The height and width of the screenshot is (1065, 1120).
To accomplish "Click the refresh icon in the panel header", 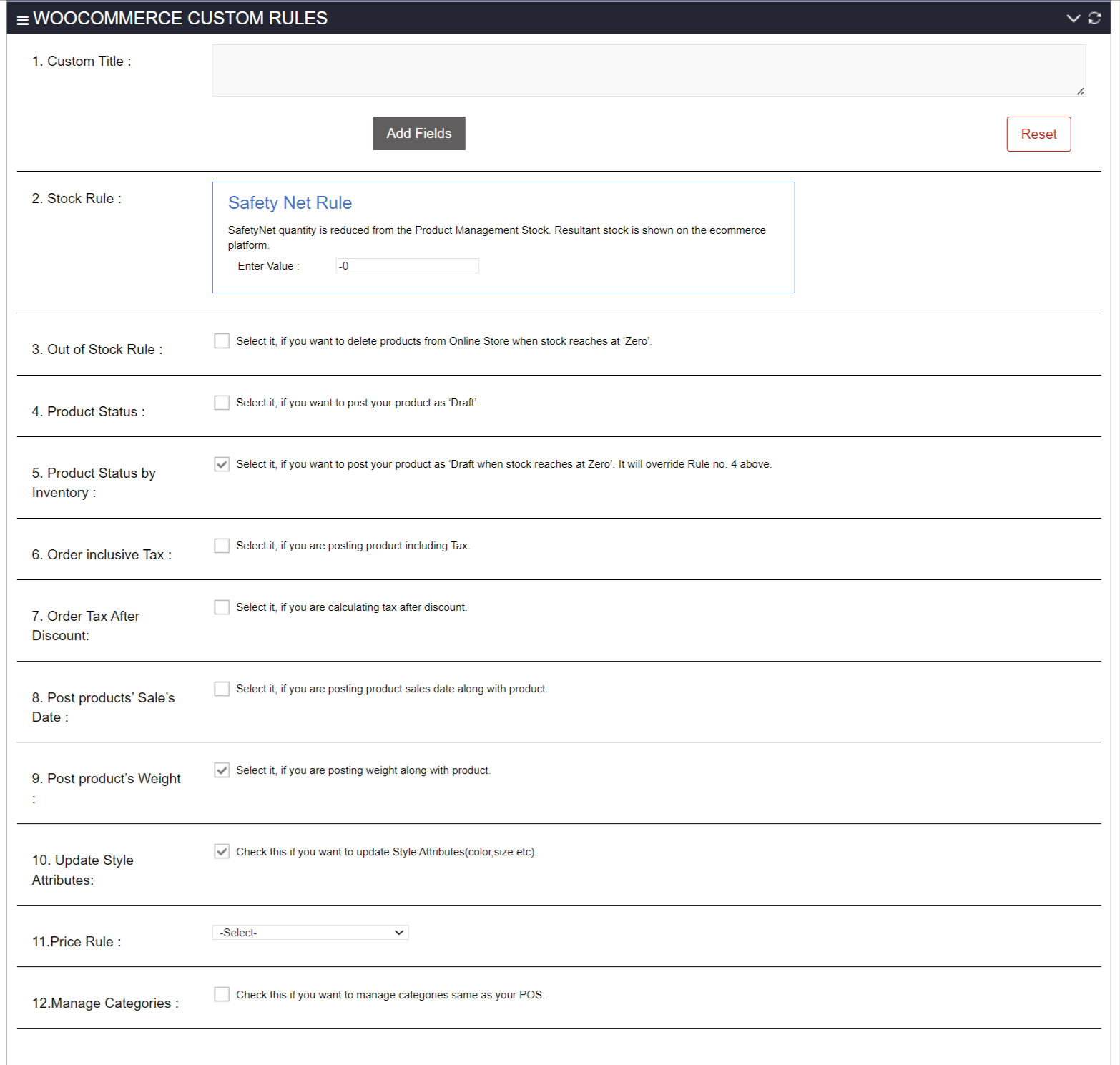I will [1094, 18].
